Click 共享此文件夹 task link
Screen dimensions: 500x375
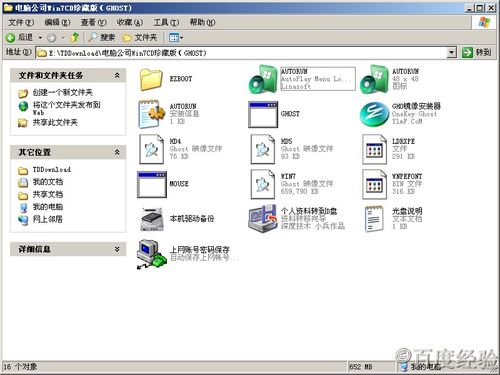55,123
